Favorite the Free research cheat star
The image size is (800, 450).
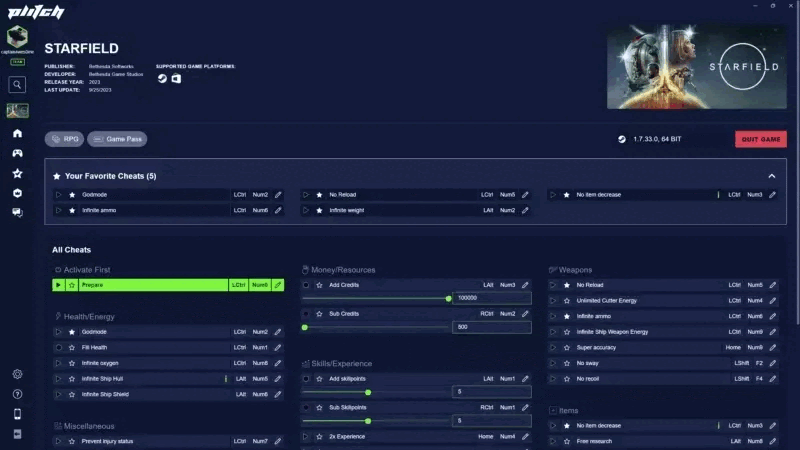pos(567,441)
